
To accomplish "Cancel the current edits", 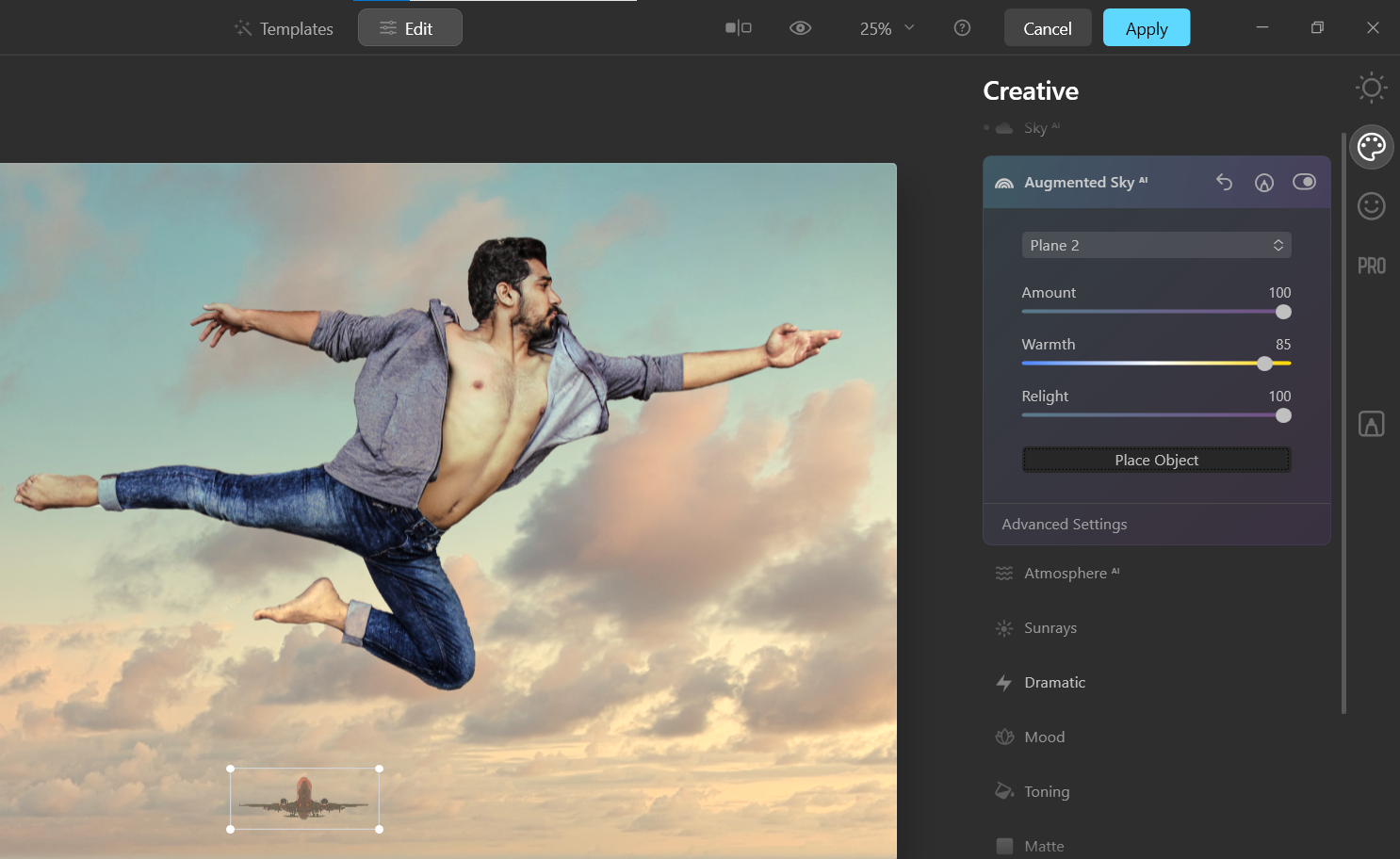I will [1048, 28].
